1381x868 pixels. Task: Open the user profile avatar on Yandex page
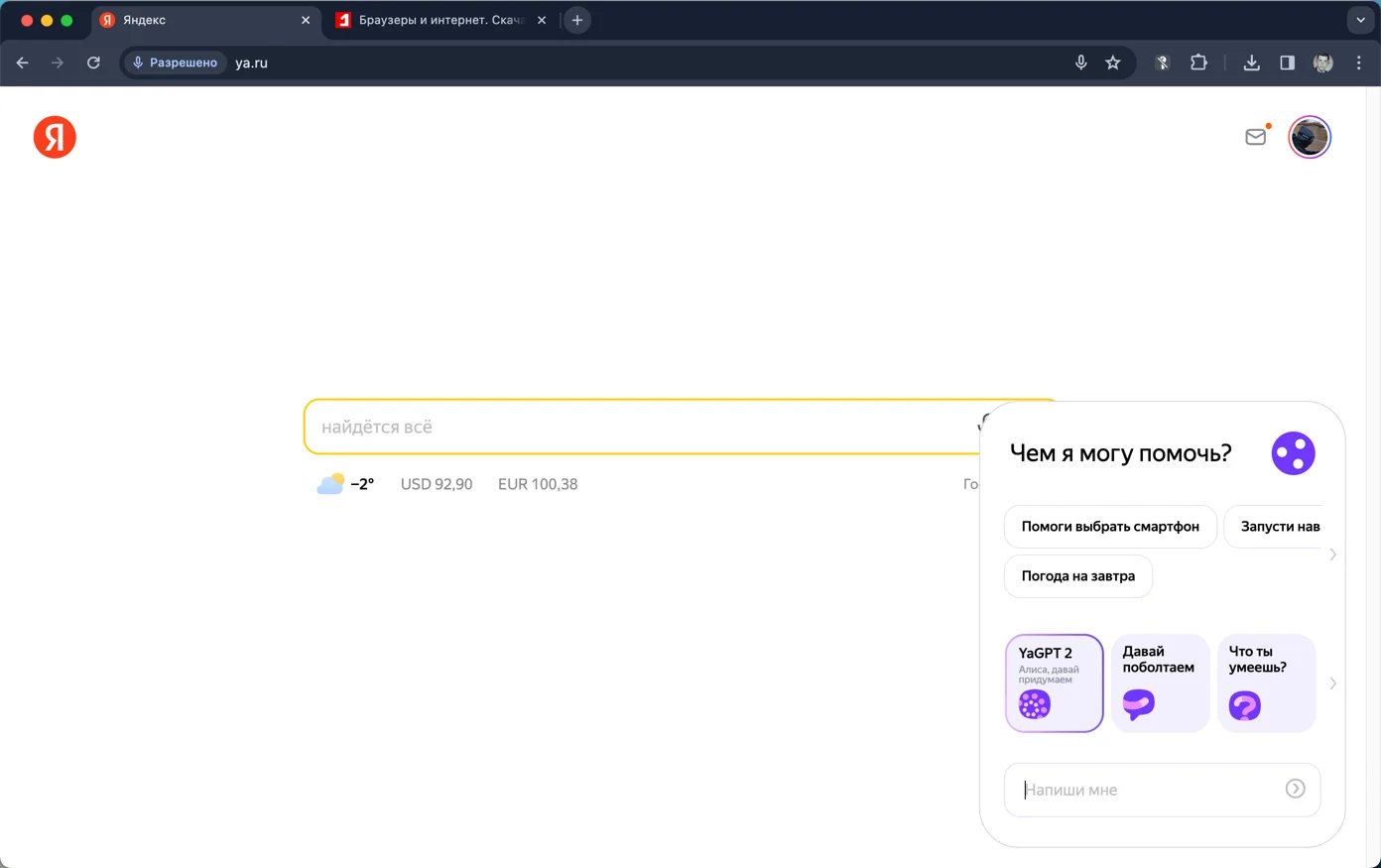pos(1310,137)
